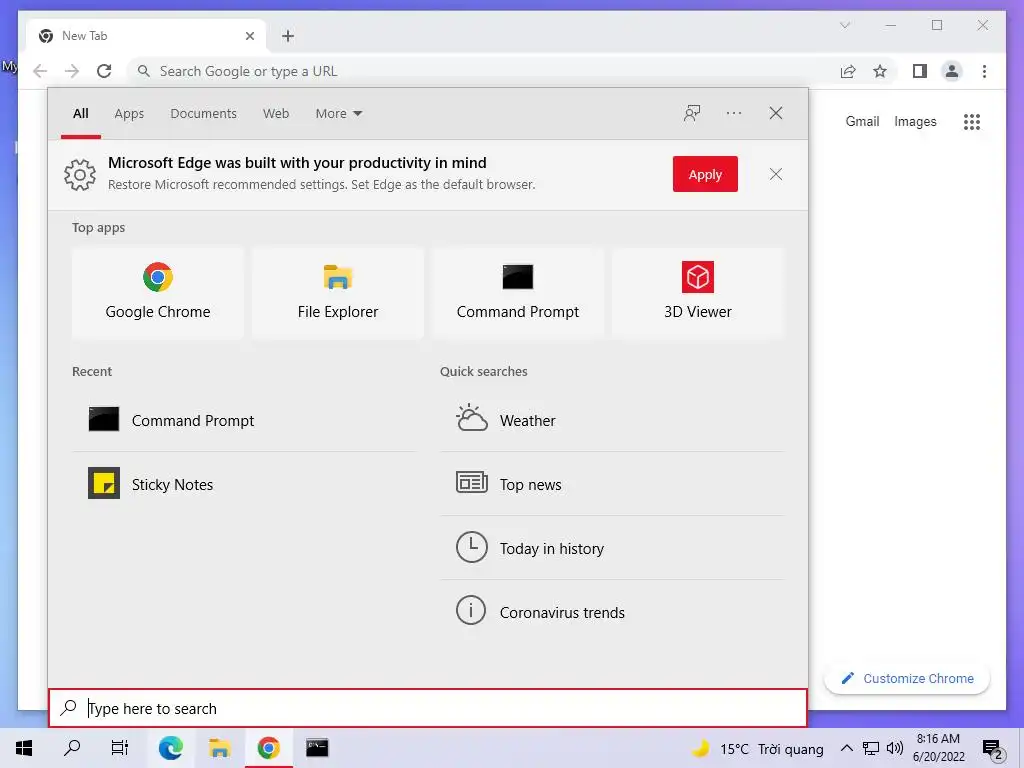The width and height of the screenshot is (1024, 768).
Task: Open Chrome three-dot menu
Action: point(984,71)
